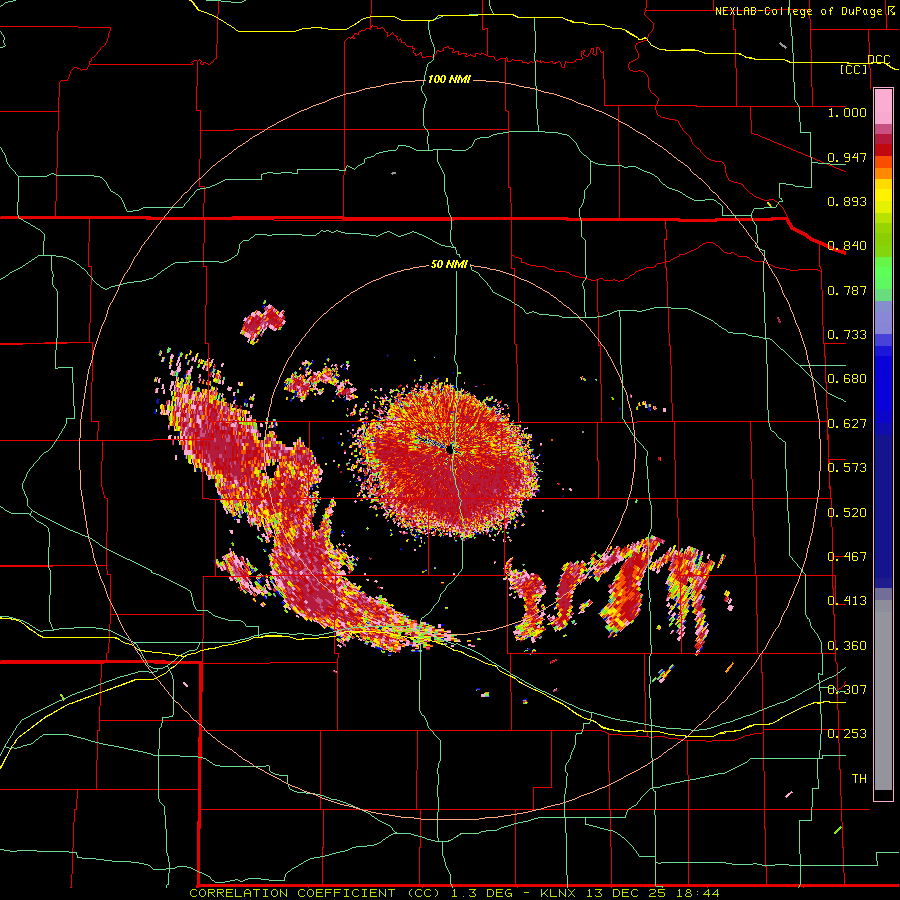The height and width of the screenshot is (900, 900).
Task: Select the 0.893 scale value
Action: pyautogui.click(x=847, y=201)
